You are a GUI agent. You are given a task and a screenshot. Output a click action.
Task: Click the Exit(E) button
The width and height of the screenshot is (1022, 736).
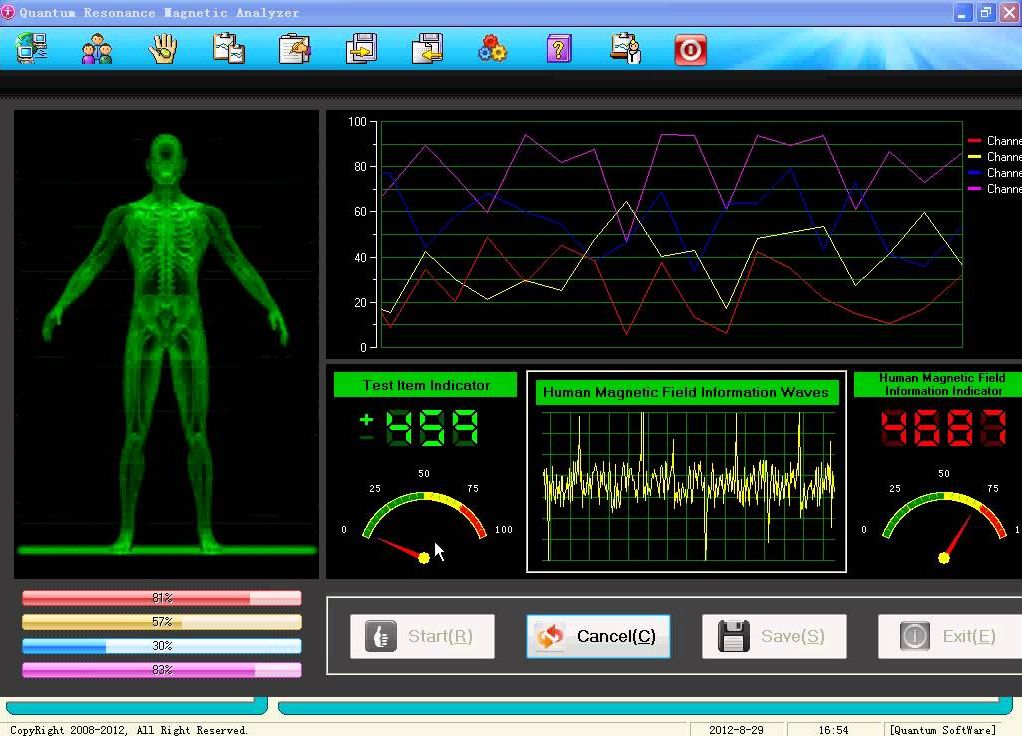pos(950,636)
